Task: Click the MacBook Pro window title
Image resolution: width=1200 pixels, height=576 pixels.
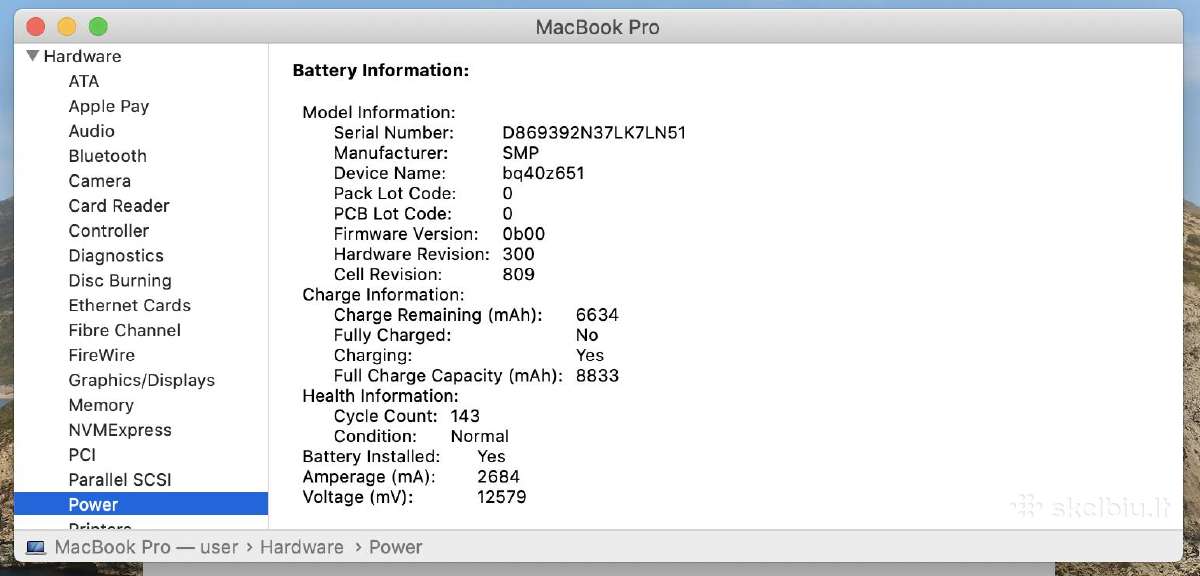Action: 597,27
